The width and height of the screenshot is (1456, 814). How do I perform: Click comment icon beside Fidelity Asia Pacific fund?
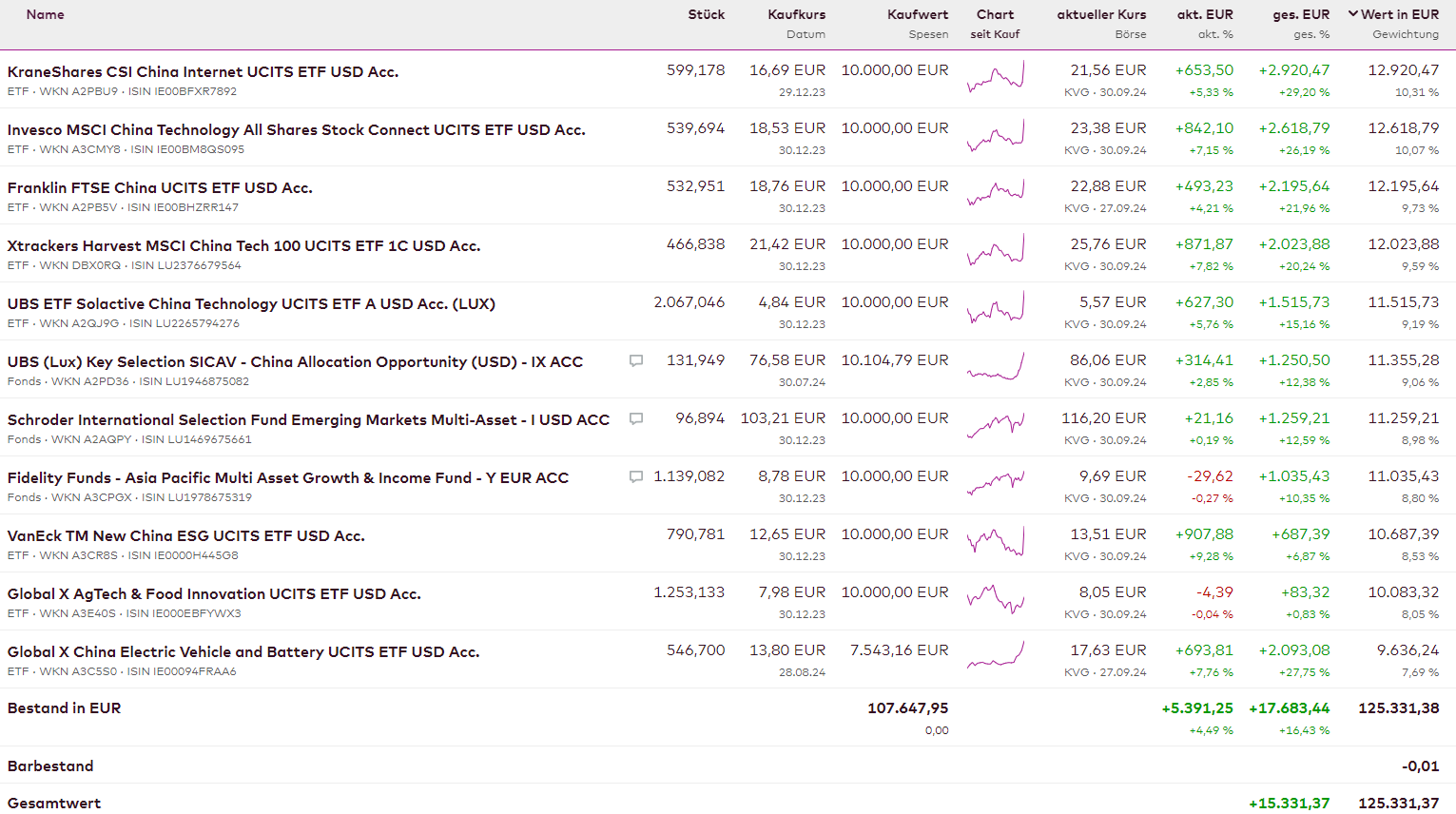[x=636, y=477]
